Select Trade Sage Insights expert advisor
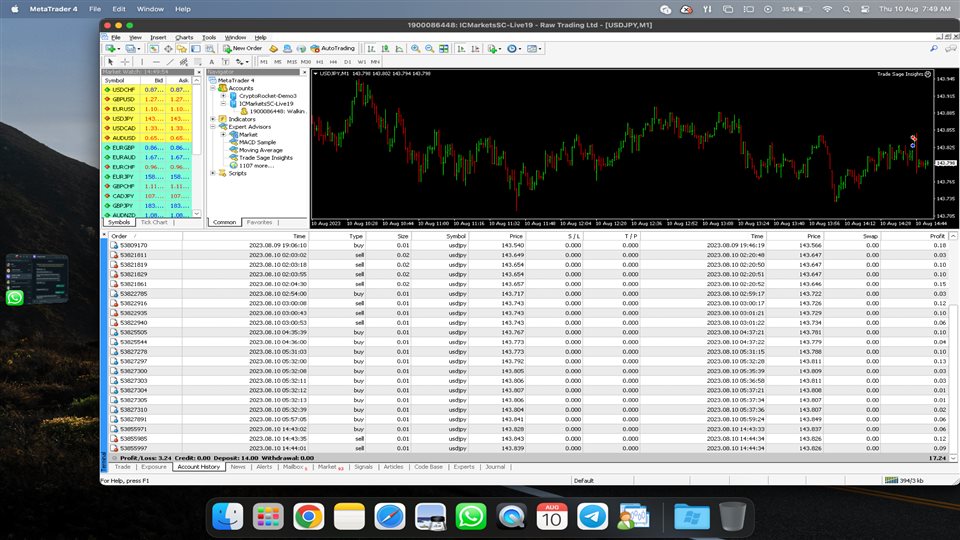This screenshot has height=540, width=960. coord(265,157)
